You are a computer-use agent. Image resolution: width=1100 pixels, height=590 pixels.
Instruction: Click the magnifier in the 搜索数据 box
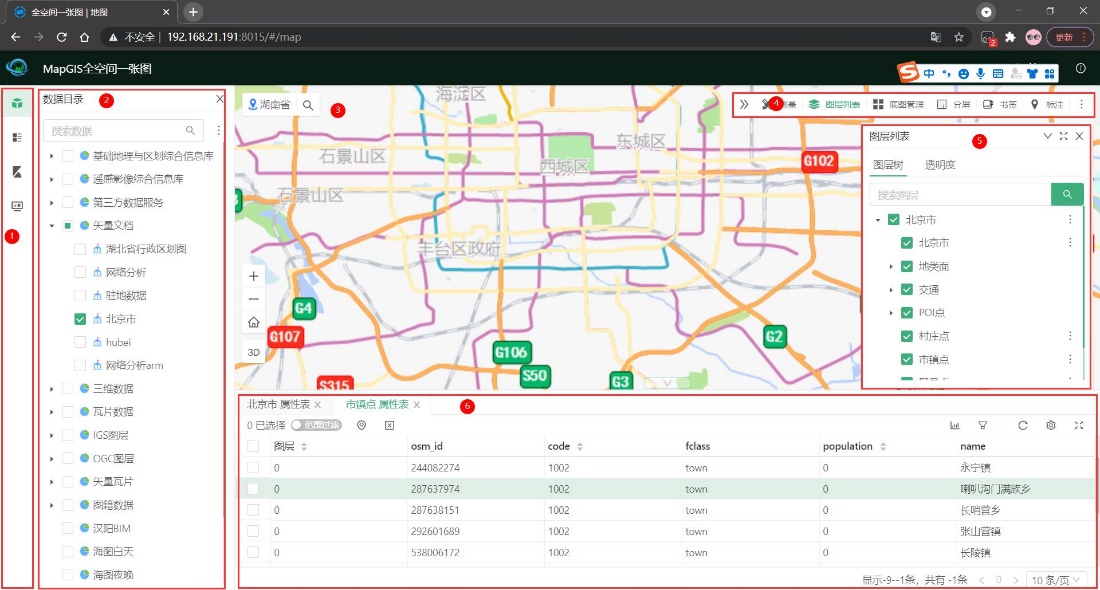click(190, 130)
